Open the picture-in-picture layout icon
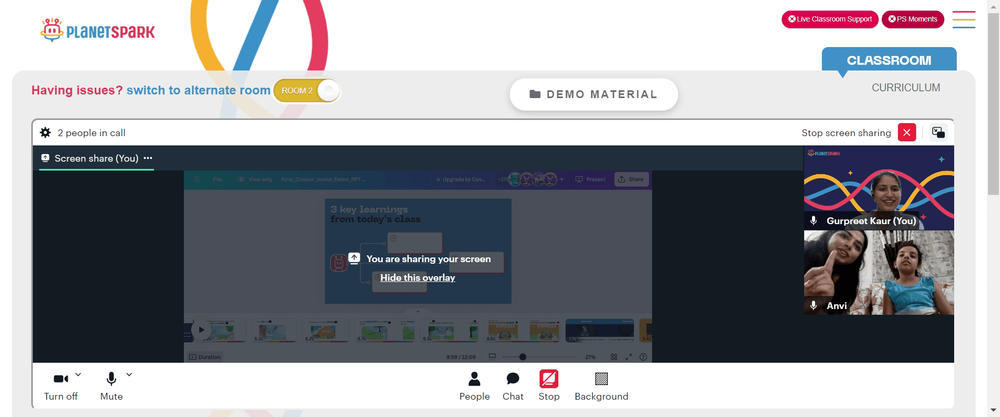 (x=938, y=133)
